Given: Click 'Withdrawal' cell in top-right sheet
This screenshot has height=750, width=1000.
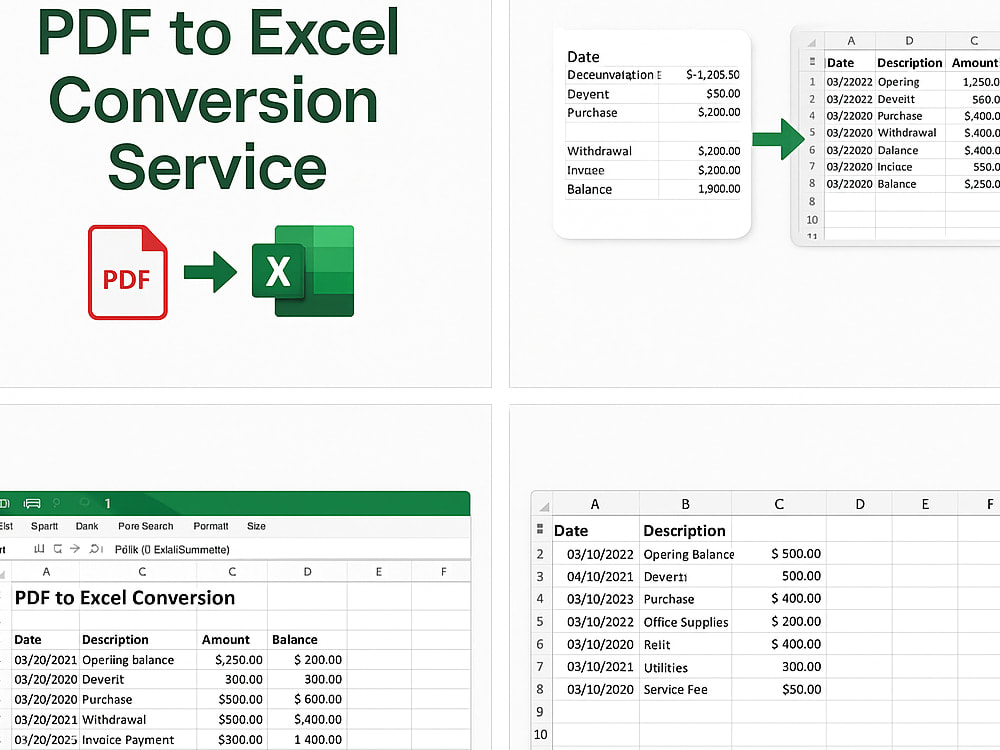Looking at the screenshot, I should click(x=907, y=133).
